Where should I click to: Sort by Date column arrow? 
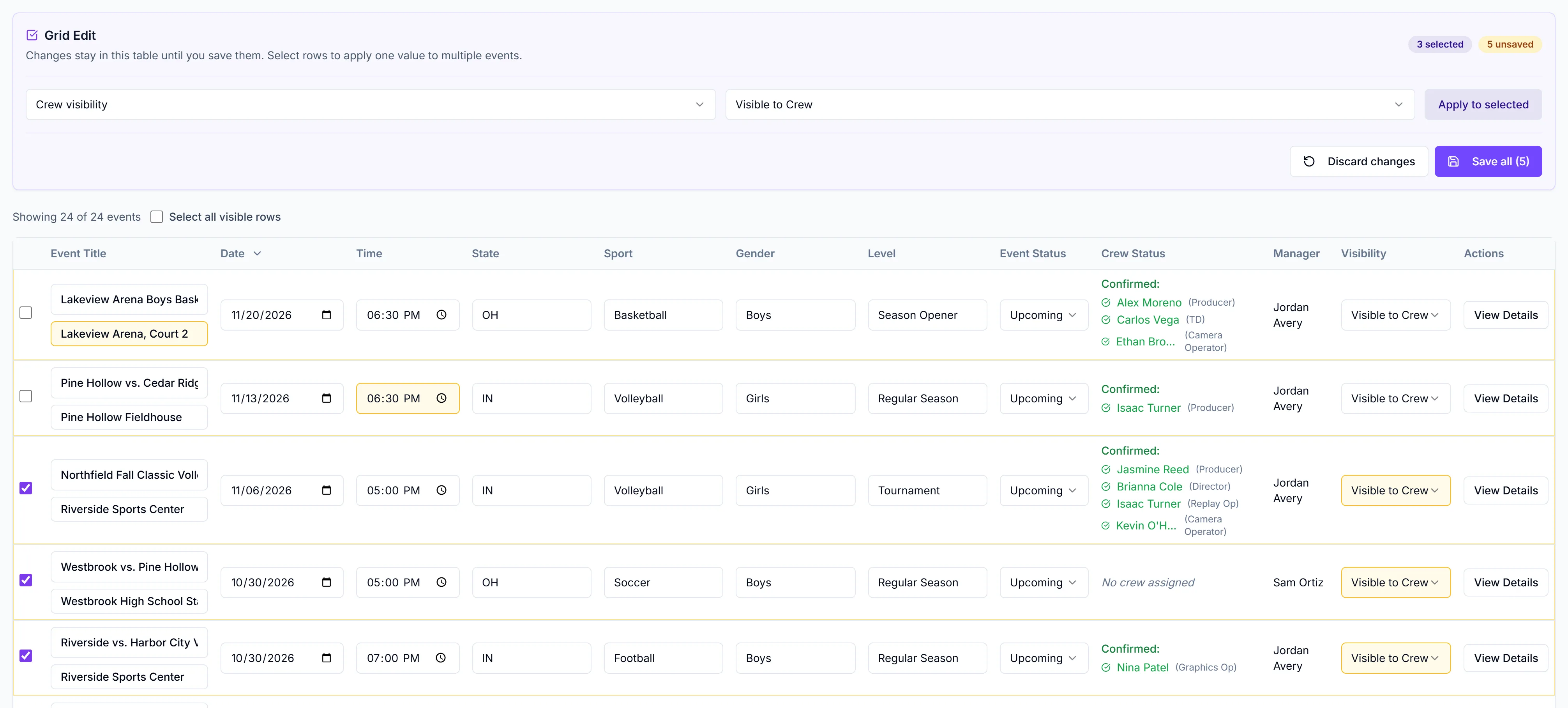pyautogui.click(x=257, y=253)
